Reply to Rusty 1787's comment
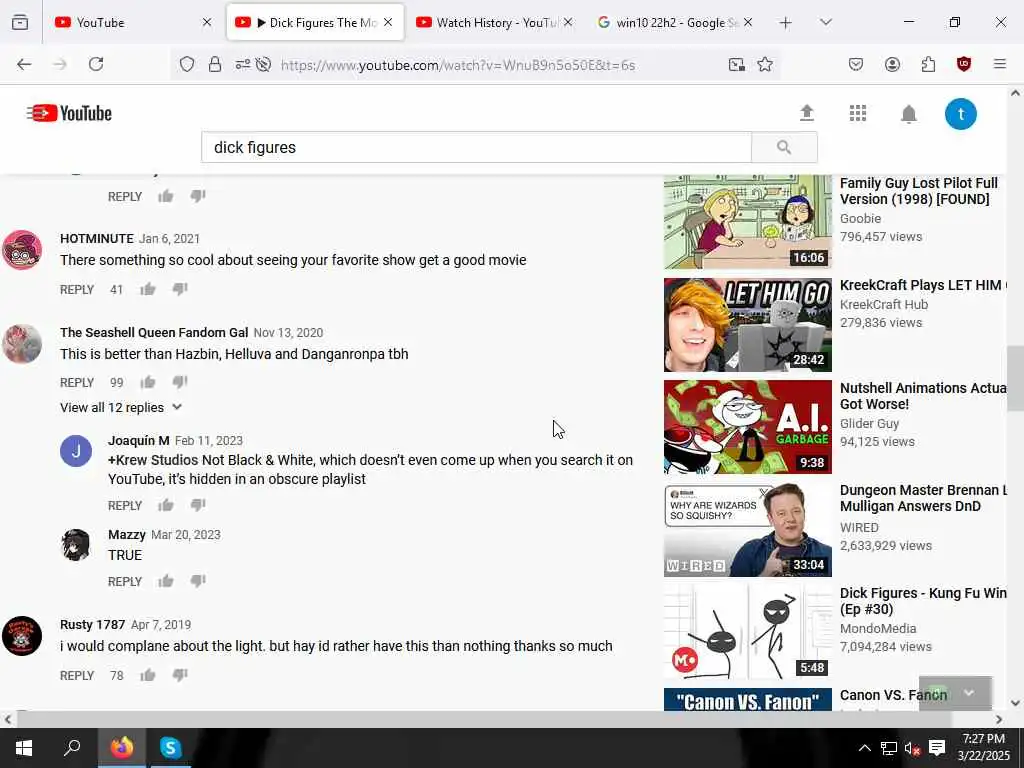Image resolution: width=1024 pixels, height=768 pixels. point(77,676)
